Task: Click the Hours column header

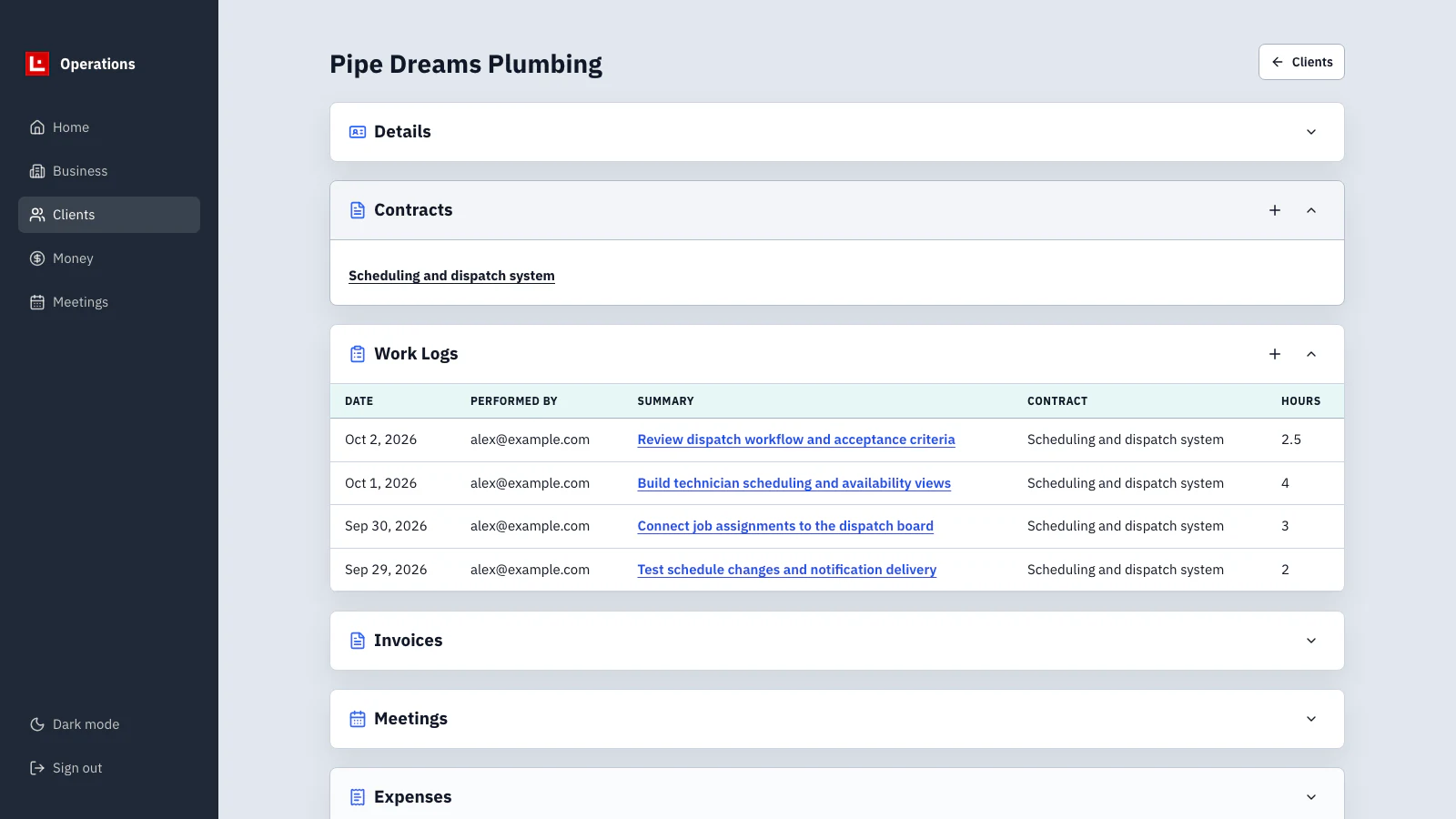Action: (x=1300, y=401)
